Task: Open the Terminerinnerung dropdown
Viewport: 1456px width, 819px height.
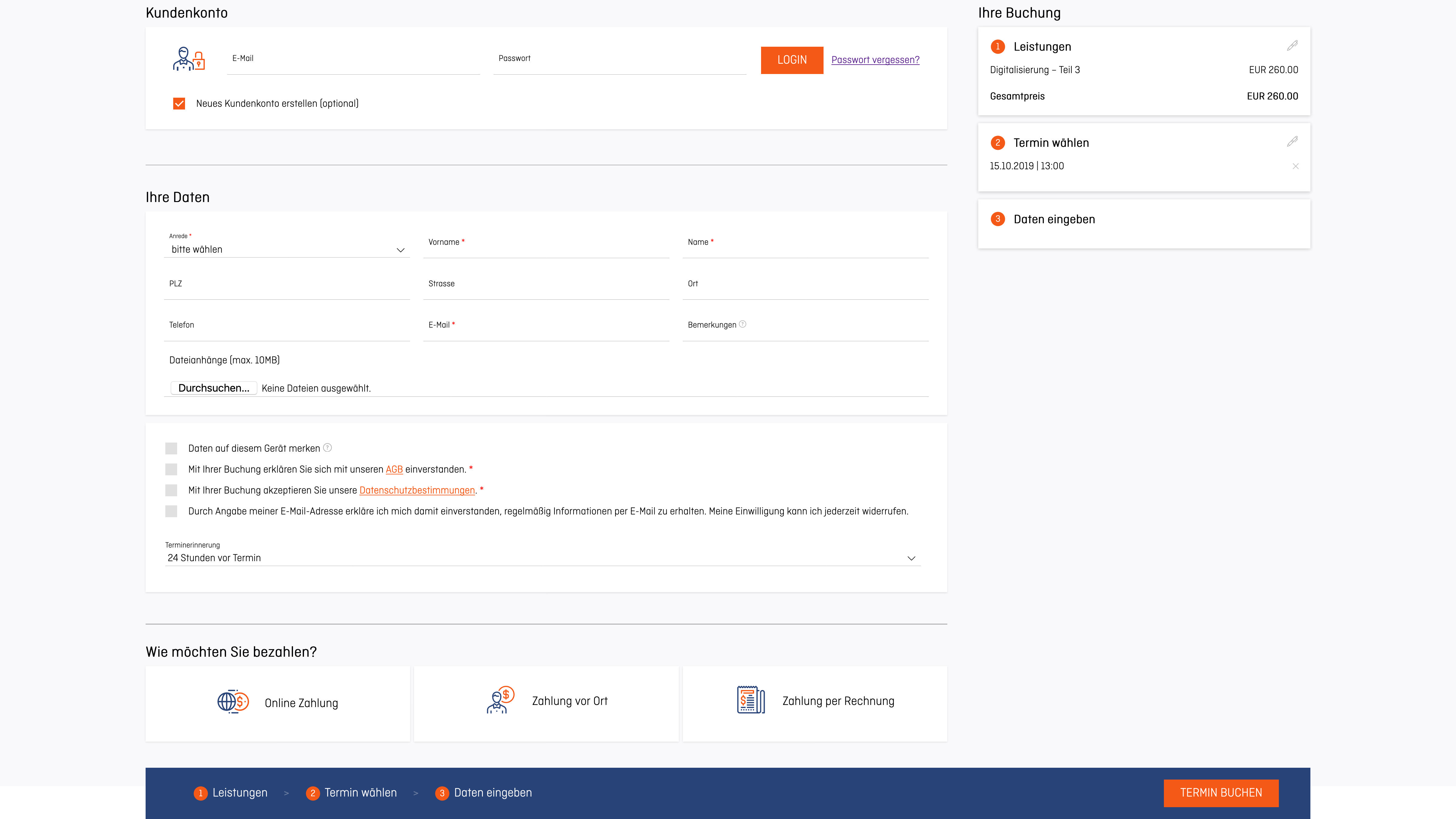Action: (x=543, y=558)
